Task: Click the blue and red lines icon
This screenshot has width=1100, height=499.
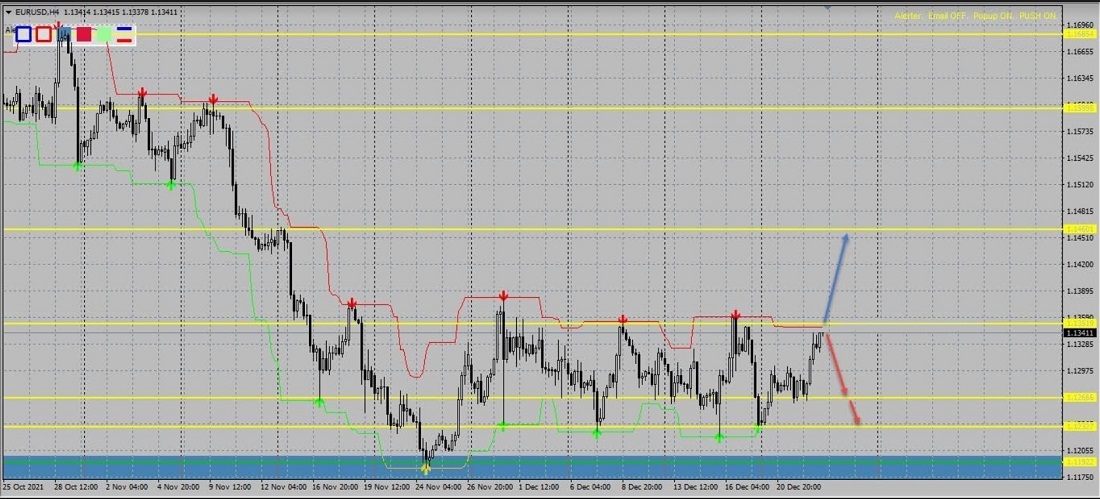Action: (124, 34)
